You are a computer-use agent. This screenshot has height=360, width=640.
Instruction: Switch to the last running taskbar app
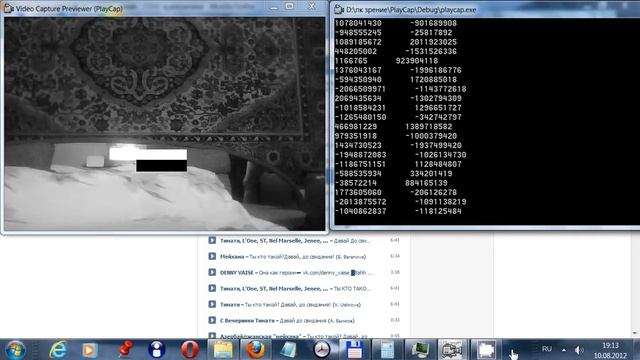click(x=485, y=350)
